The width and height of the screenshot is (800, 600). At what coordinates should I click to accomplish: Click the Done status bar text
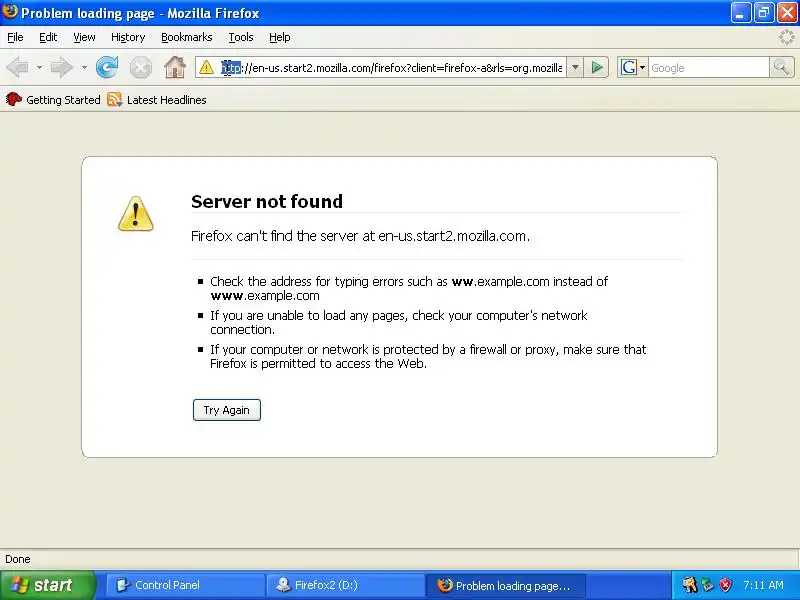click(18, 559)
